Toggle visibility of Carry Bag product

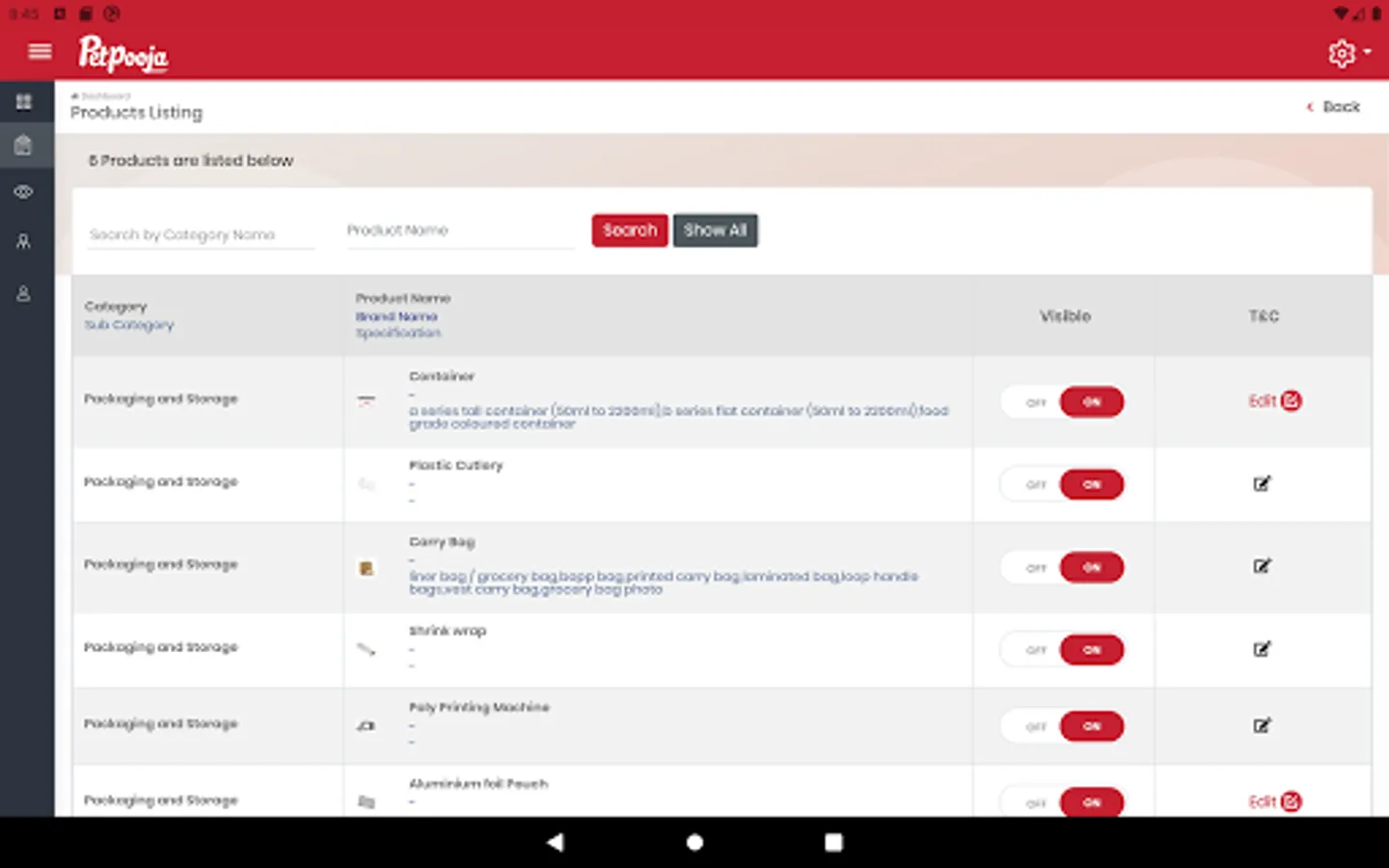coord(1062,567)
